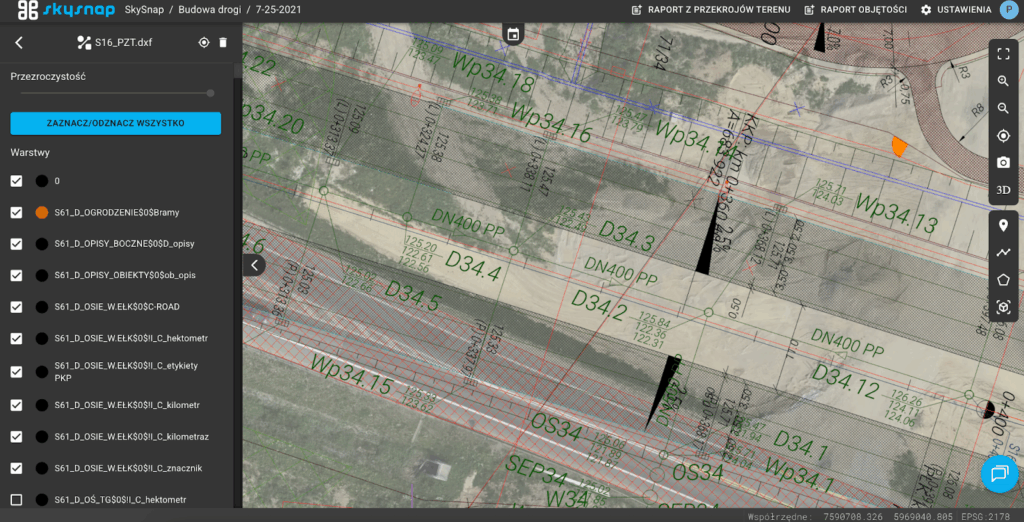Screen dimensions: 1024x522
Task: Open Raport objętości
Action: coord(853,10)
